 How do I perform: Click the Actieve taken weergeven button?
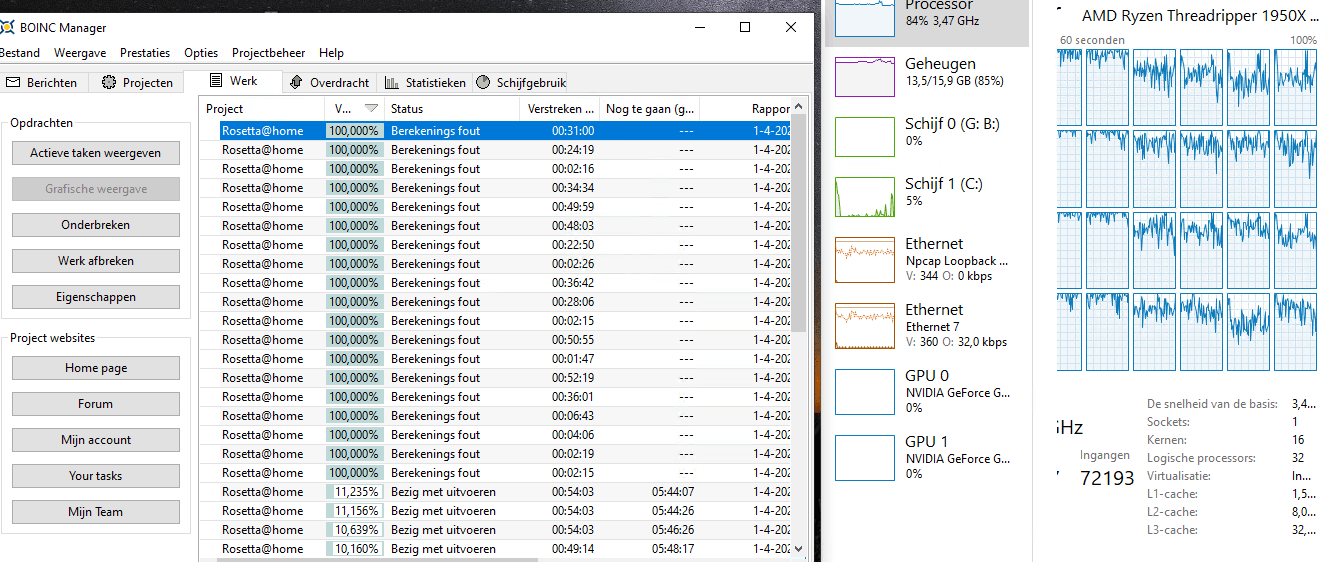[x=96, y=153]
